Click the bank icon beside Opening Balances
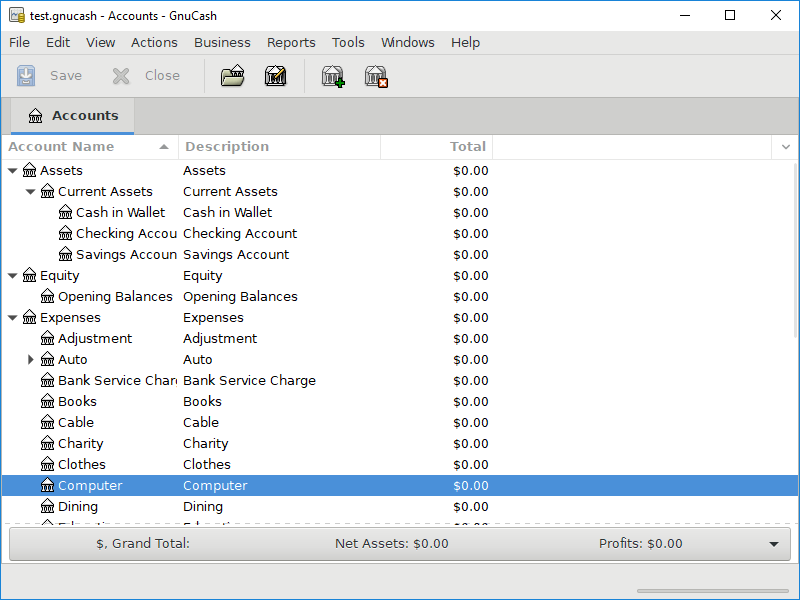This screenshot has width=800, height=600. [x=47, y=297]
